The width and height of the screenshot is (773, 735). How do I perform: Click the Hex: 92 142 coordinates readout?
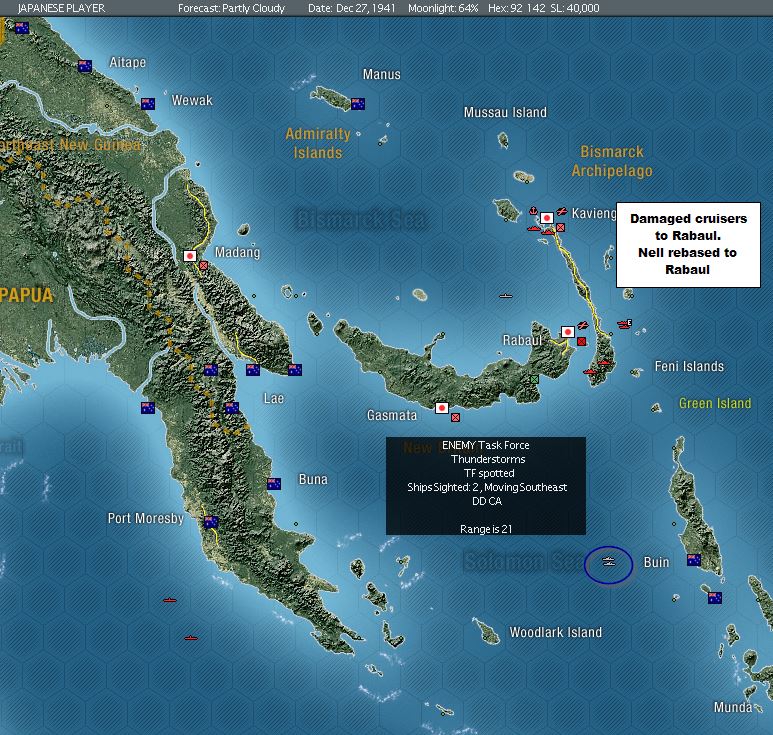pos(517,8)
